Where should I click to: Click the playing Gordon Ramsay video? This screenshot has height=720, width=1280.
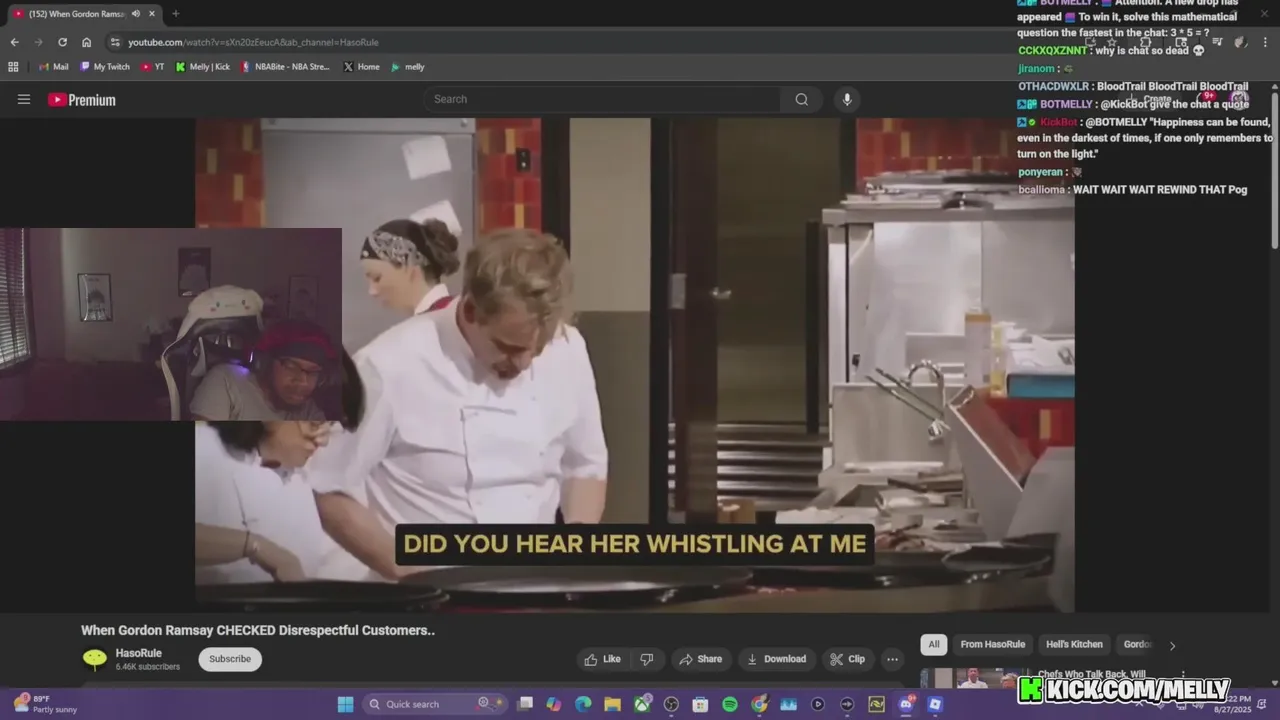(635, 365)
